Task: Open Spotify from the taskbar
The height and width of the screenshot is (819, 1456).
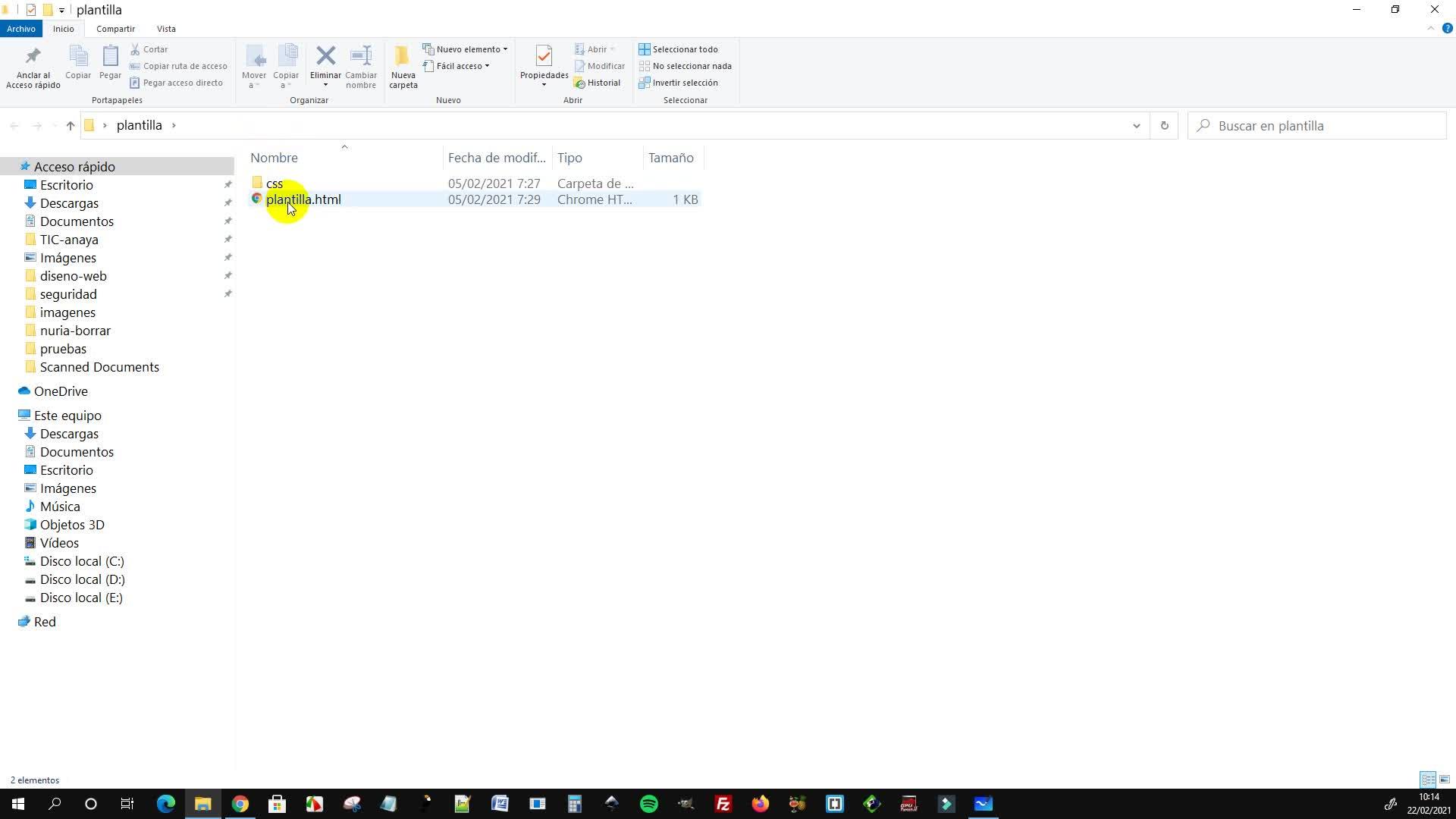Action: (649, 804)
